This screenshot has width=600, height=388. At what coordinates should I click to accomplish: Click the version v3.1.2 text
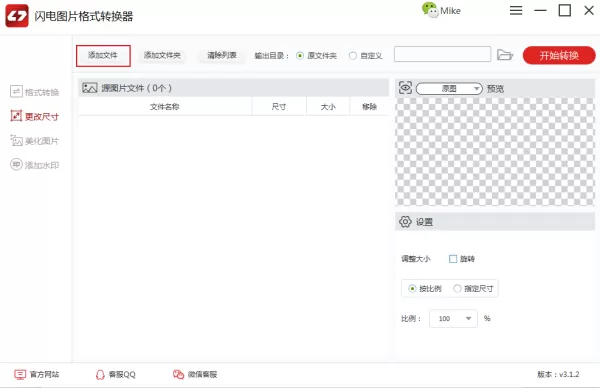coord(558,374)
